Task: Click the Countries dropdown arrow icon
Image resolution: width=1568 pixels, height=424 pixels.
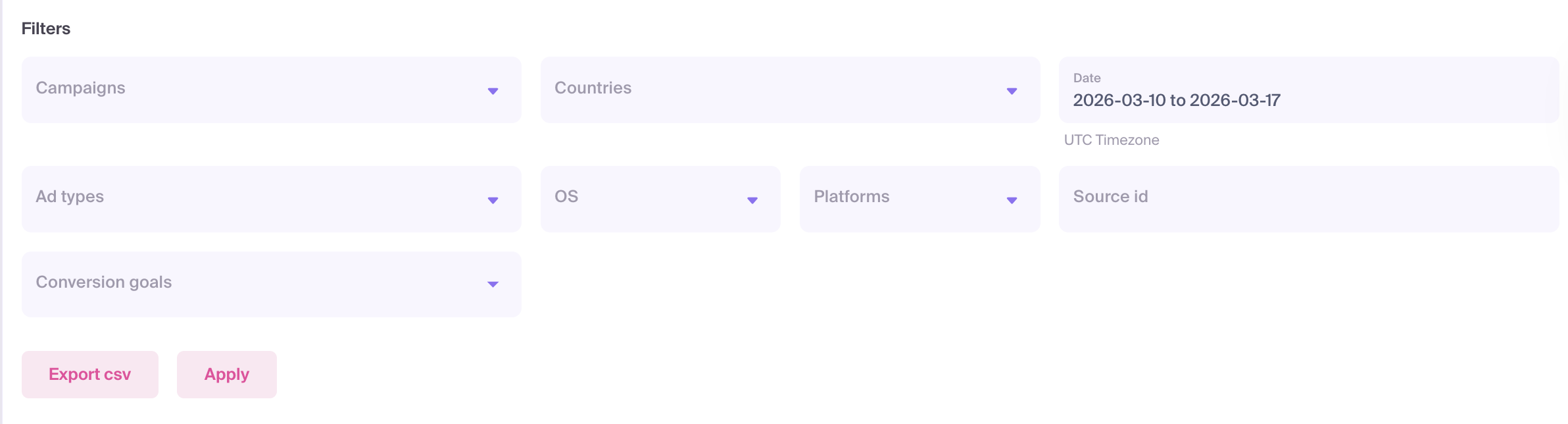Action: tap(1012, 91)
